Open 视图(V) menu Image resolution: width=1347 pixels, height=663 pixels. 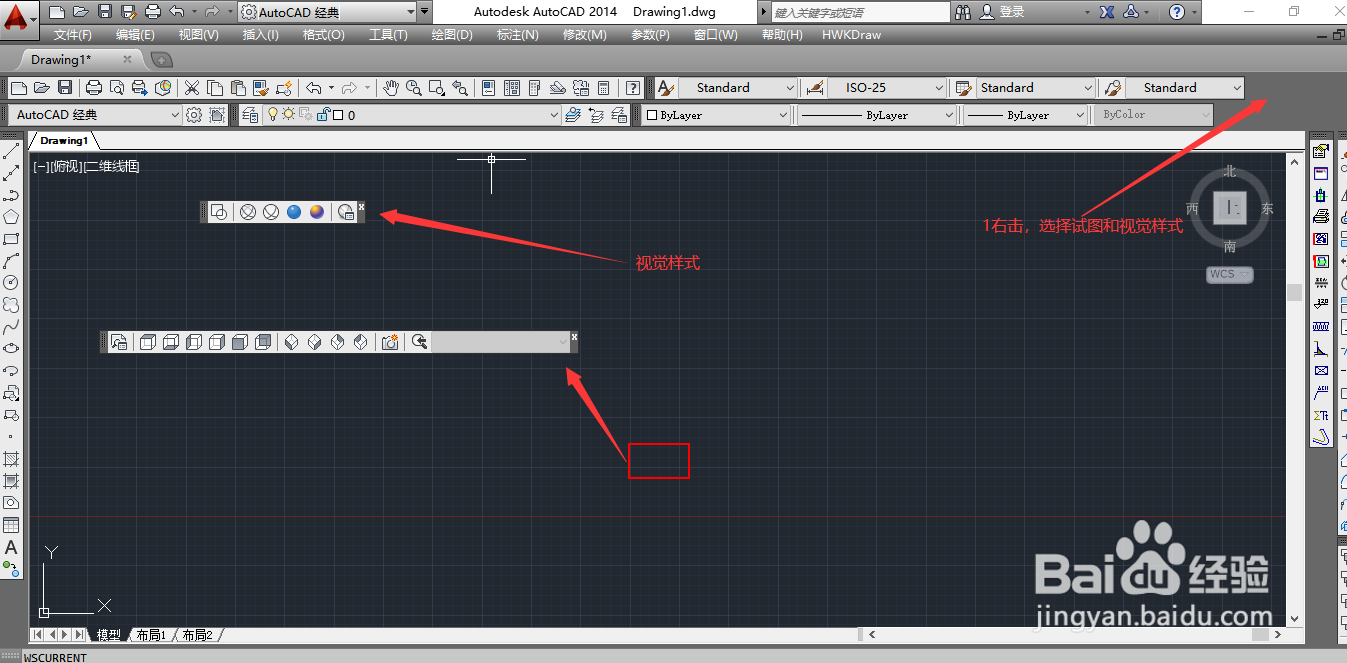click(198, 34)
